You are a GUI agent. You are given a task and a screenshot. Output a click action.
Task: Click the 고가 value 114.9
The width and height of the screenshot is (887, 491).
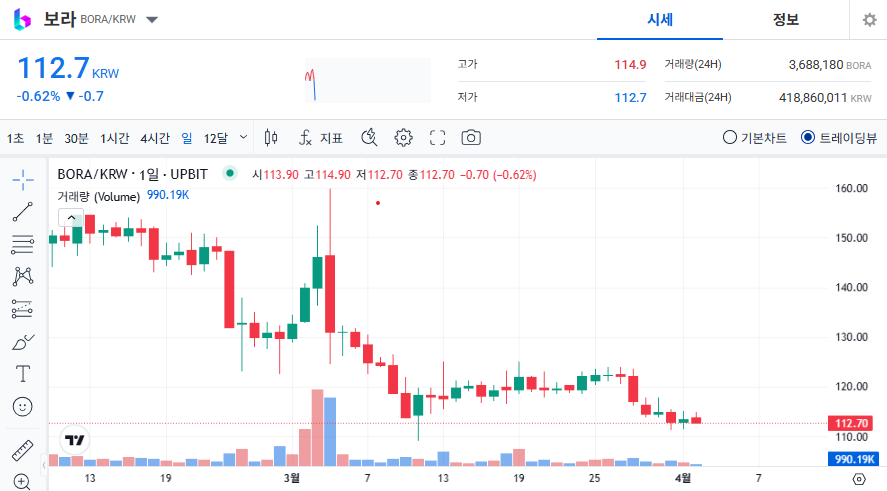[630, 64]
